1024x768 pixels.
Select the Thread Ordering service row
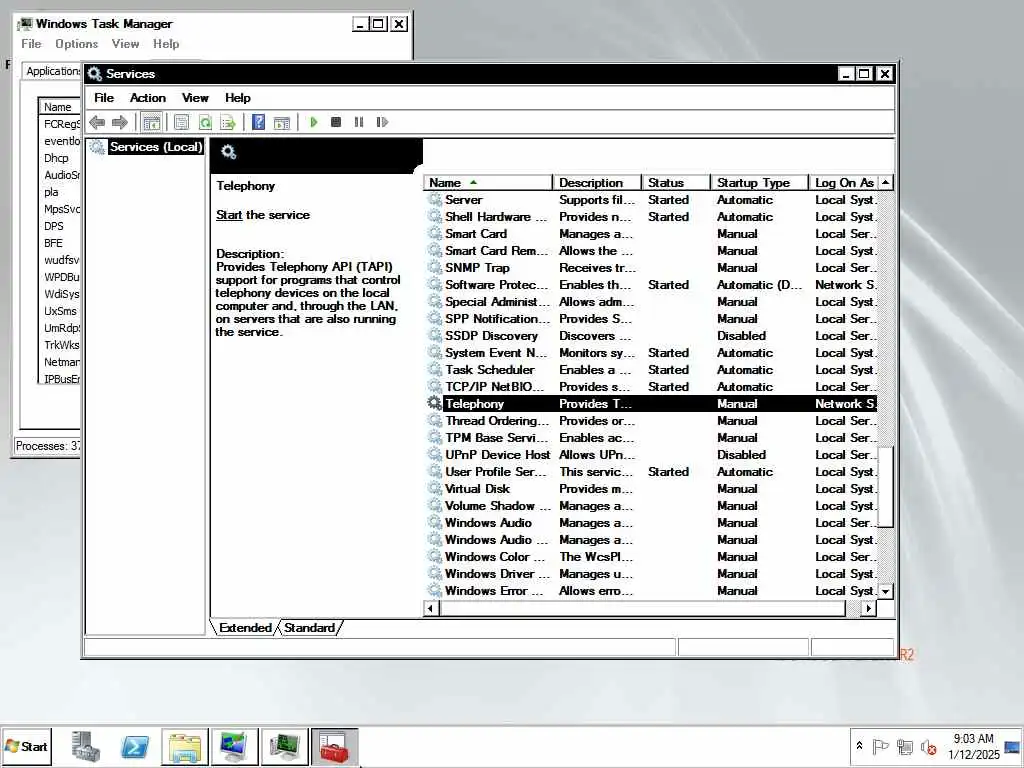point(650,421)
